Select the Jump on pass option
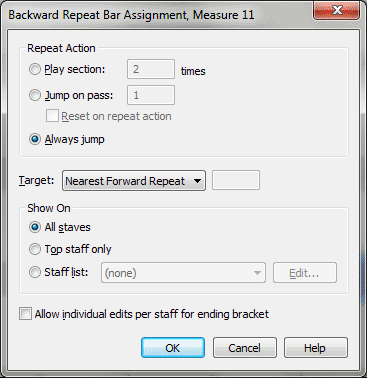 [x=35, y=95]
